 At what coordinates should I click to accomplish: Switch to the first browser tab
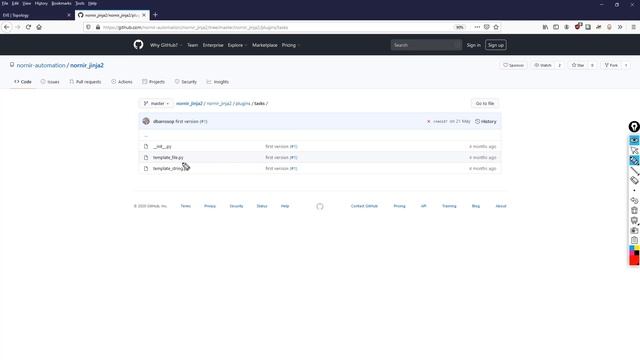37,15
